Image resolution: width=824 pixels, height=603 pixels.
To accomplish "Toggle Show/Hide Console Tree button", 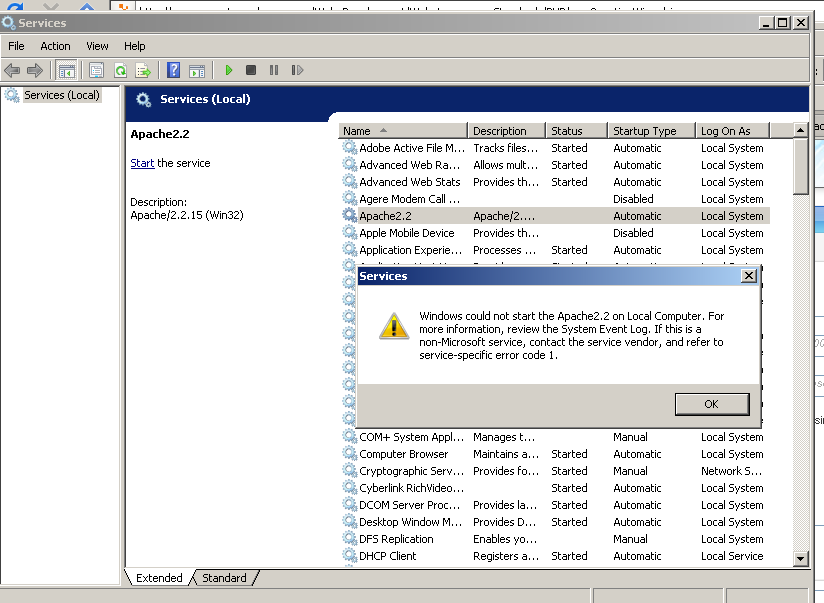I will [x=67, y=70].
